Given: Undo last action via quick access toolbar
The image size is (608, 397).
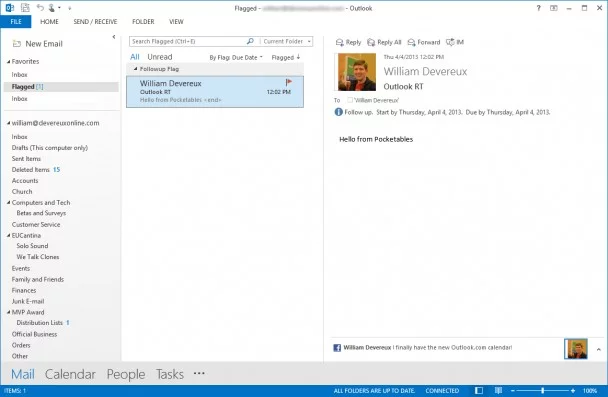Looking at the screenshot, I should tap(40, 7).
